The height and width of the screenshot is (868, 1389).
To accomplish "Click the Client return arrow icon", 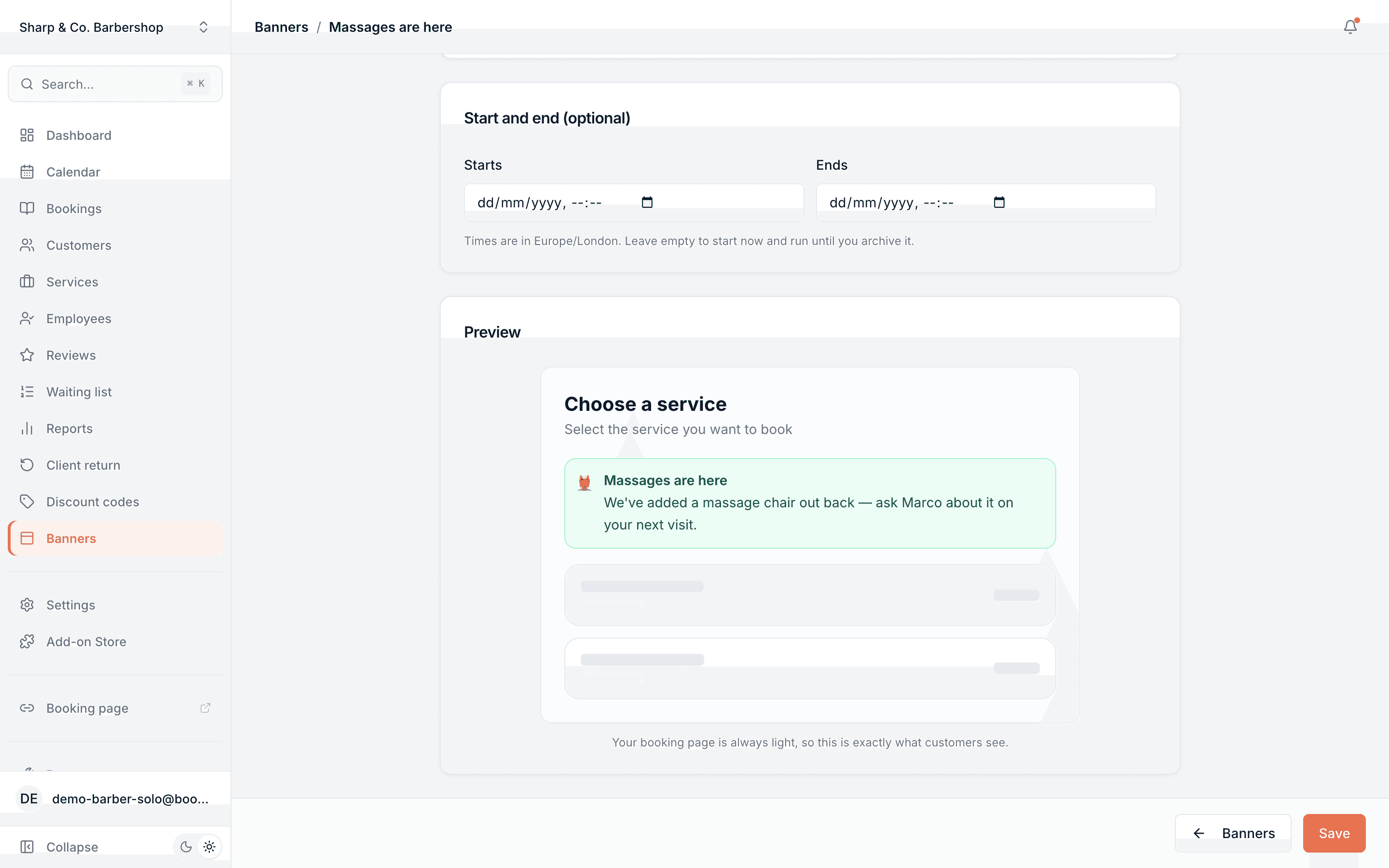I will point(27,465).
